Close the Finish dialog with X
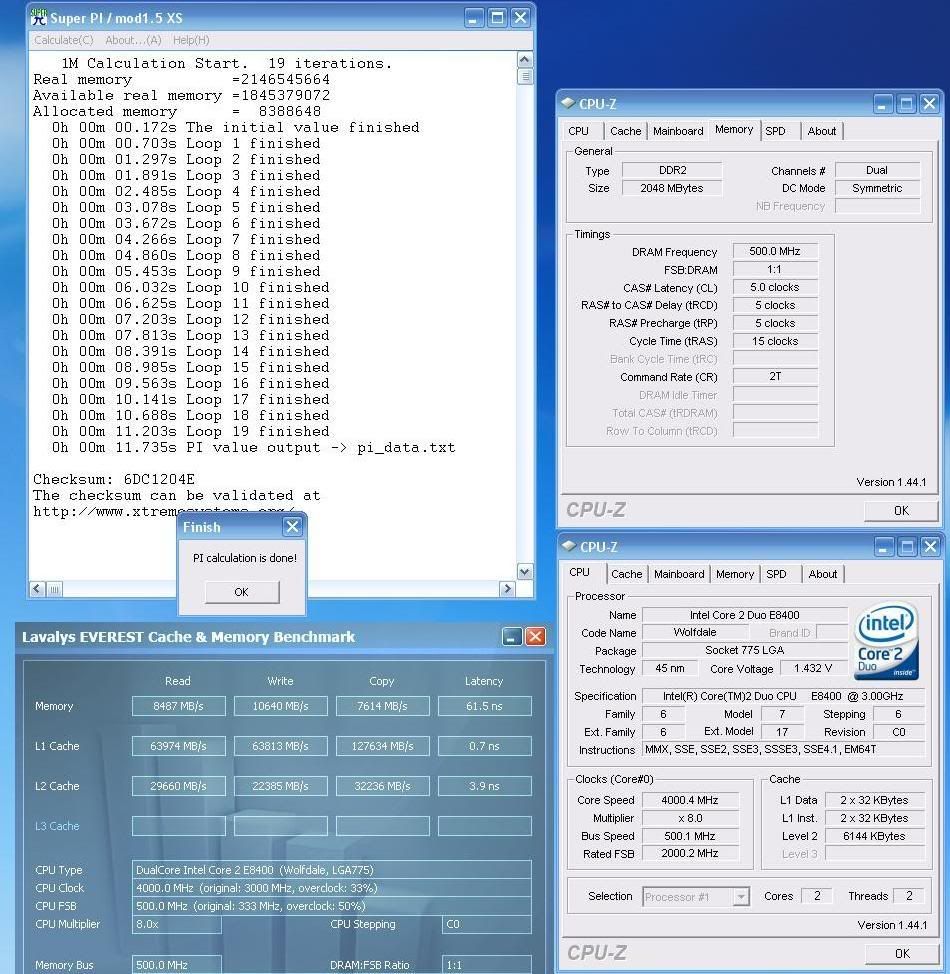Screen dimensions: 950x974 click(292, 527)
